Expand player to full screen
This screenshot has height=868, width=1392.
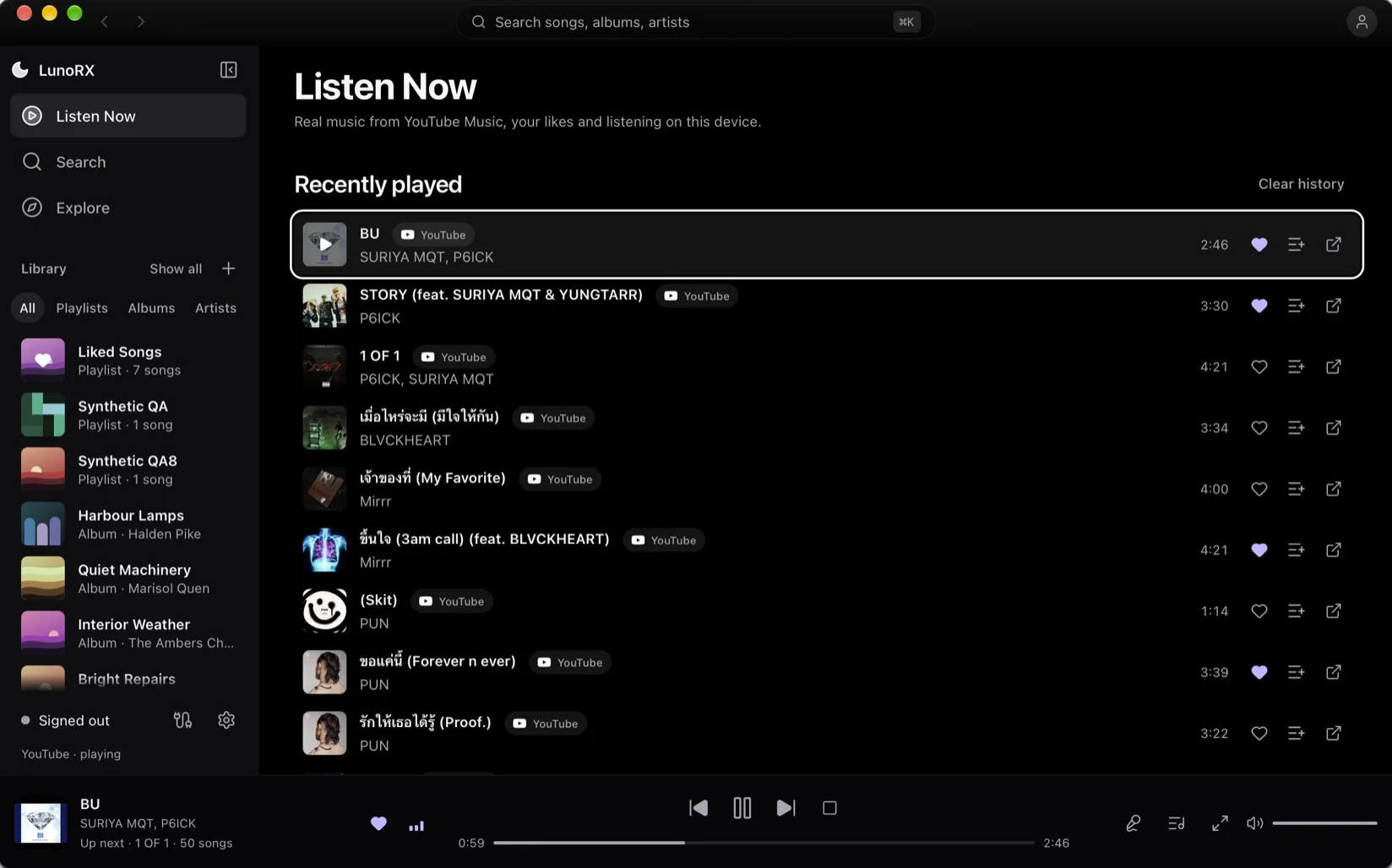[1220, 823]
